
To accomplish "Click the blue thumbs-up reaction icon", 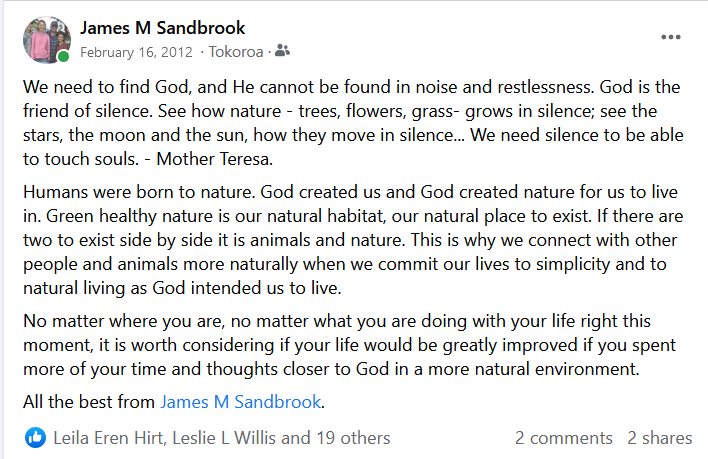I will 35,437.
